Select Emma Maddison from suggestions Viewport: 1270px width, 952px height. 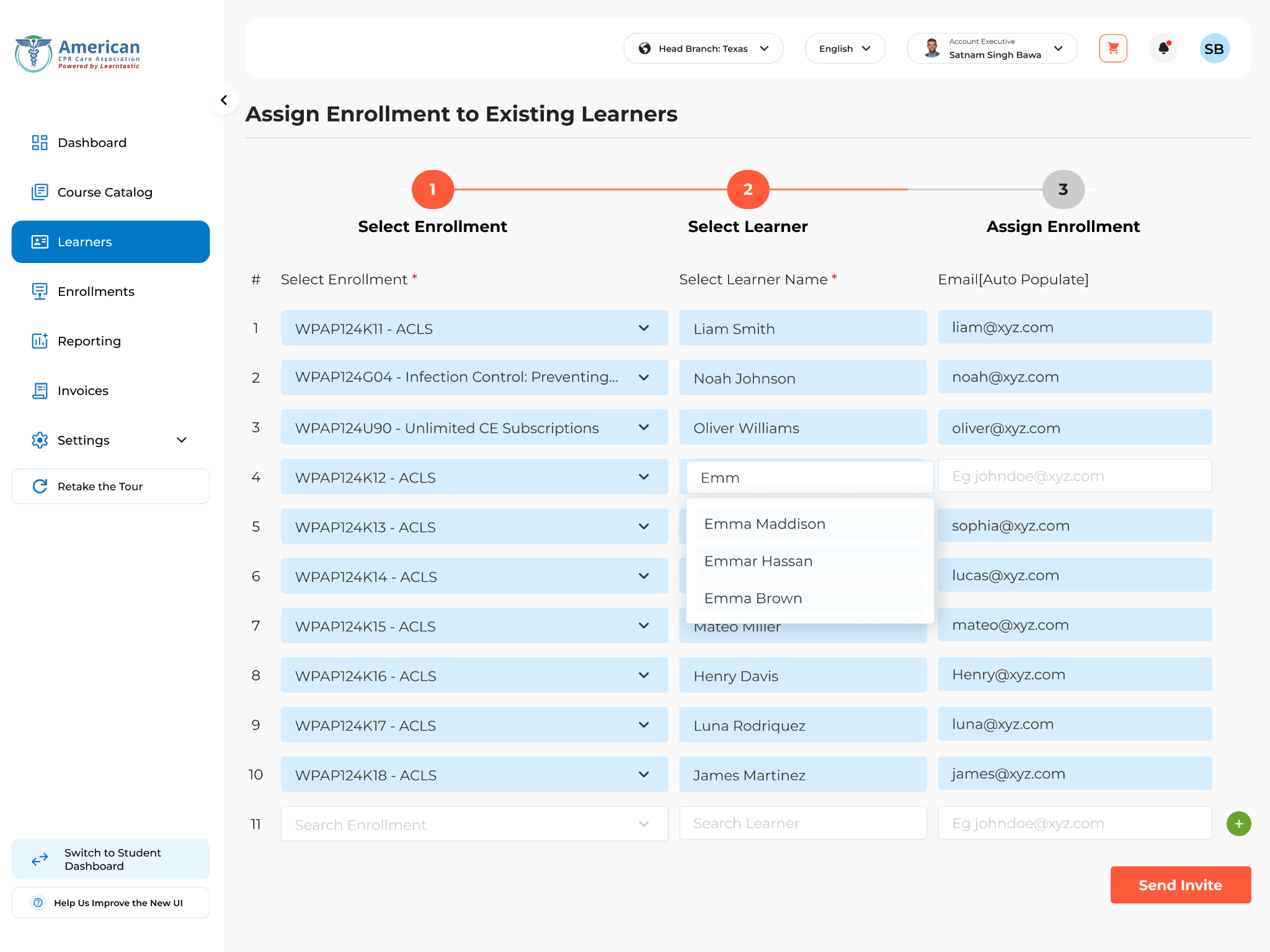[810, 524]
